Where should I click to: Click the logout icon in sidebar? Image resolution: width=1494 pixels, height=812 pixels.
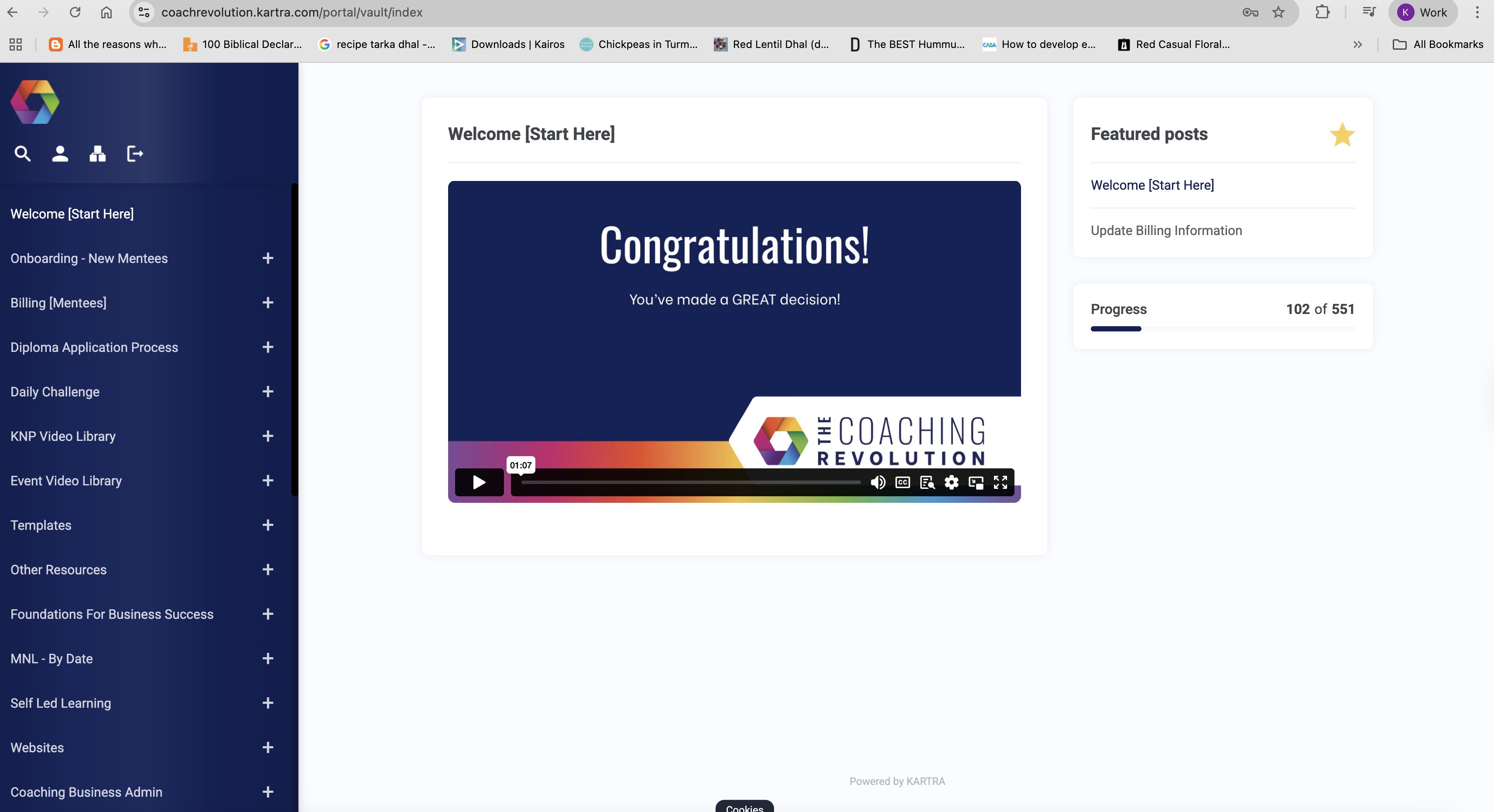[x=134, y=154]
